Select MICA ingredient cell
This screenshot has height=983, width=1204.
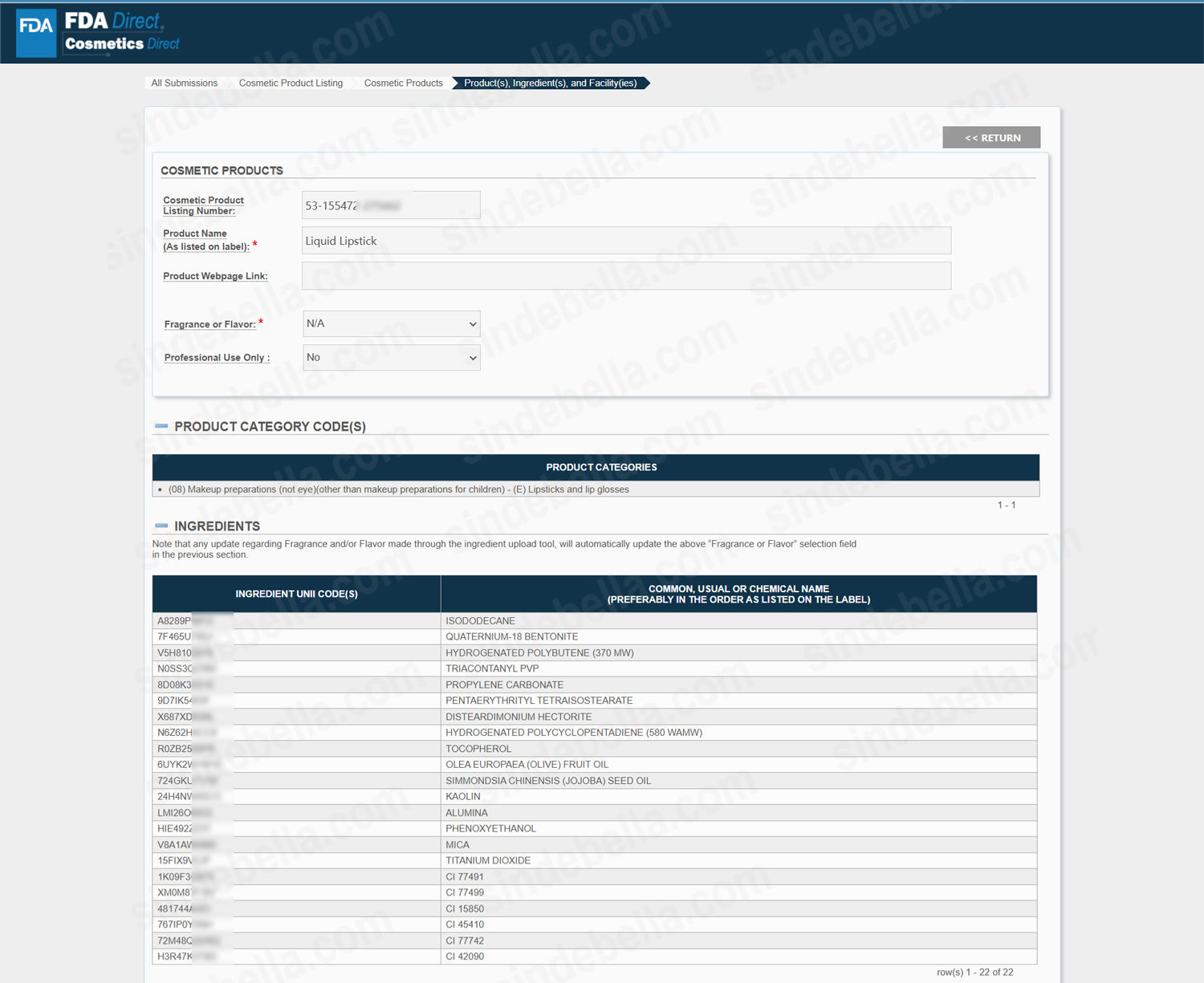[x=738, y=845]
